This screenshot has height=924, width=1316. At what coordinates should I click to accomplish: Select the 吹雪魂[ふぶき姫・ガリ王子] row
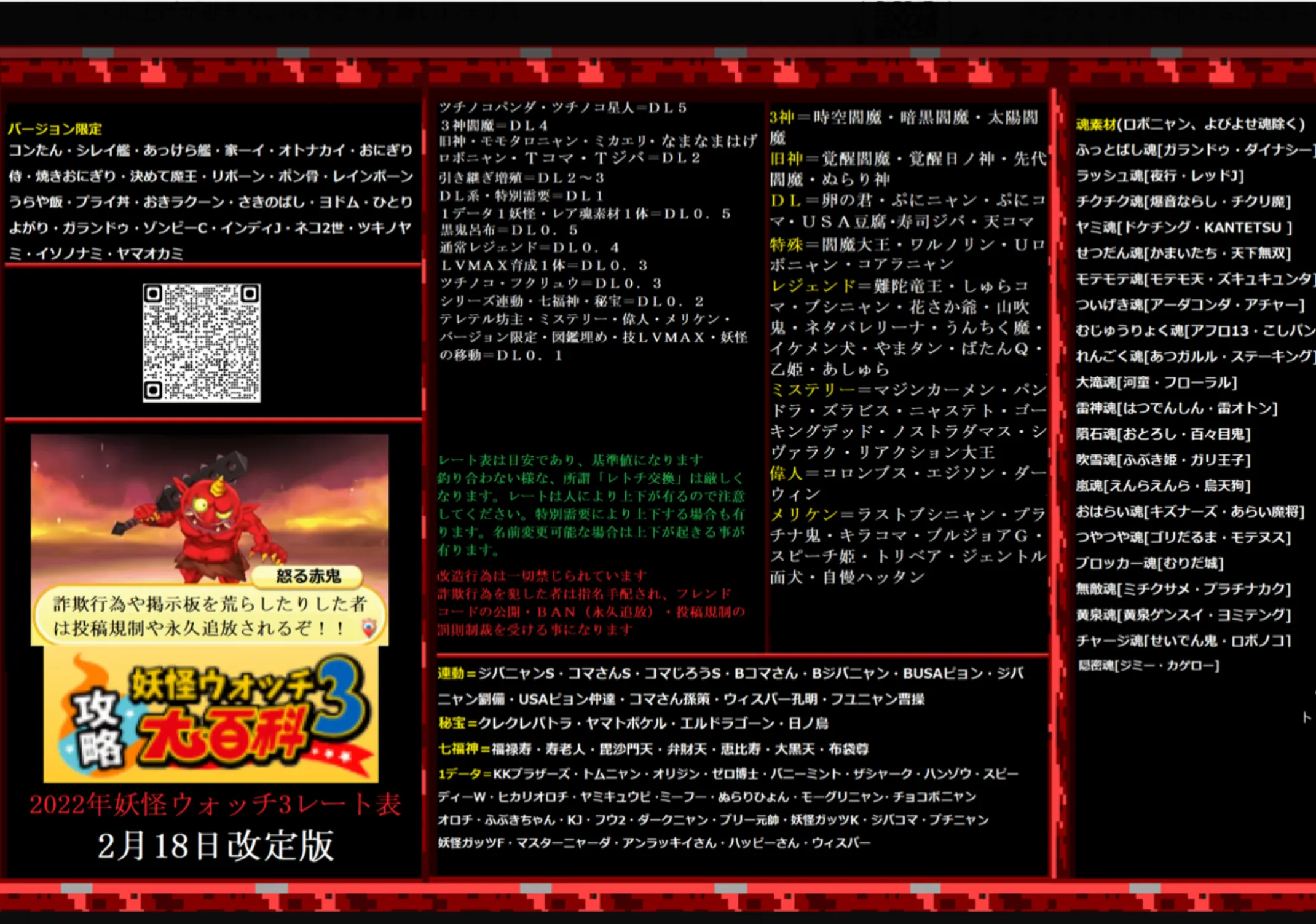pos(1163,460)
